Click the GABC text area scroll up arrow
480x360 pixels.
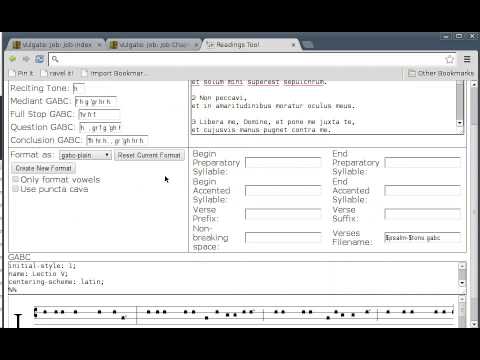(x=462, y=266)
